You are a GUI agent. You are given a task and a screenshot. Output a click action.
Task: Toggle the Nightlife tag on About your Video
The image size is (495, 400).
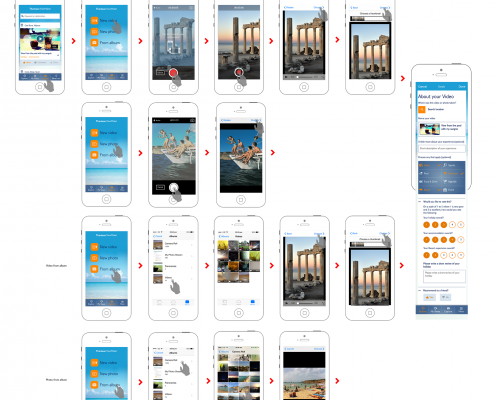pyautogui.click(x=453, y=182)
